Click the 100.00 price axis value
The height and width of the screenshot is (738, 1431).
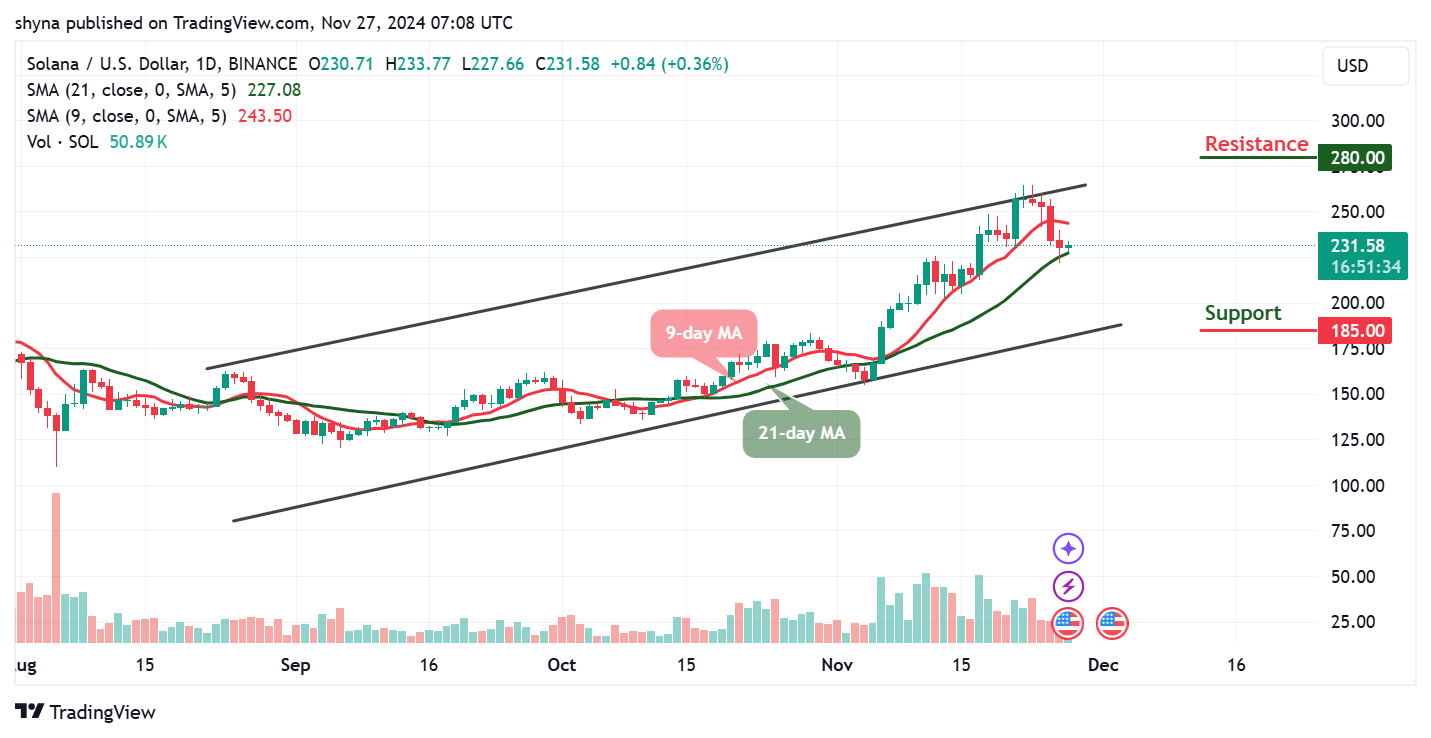coord(1358,486)
